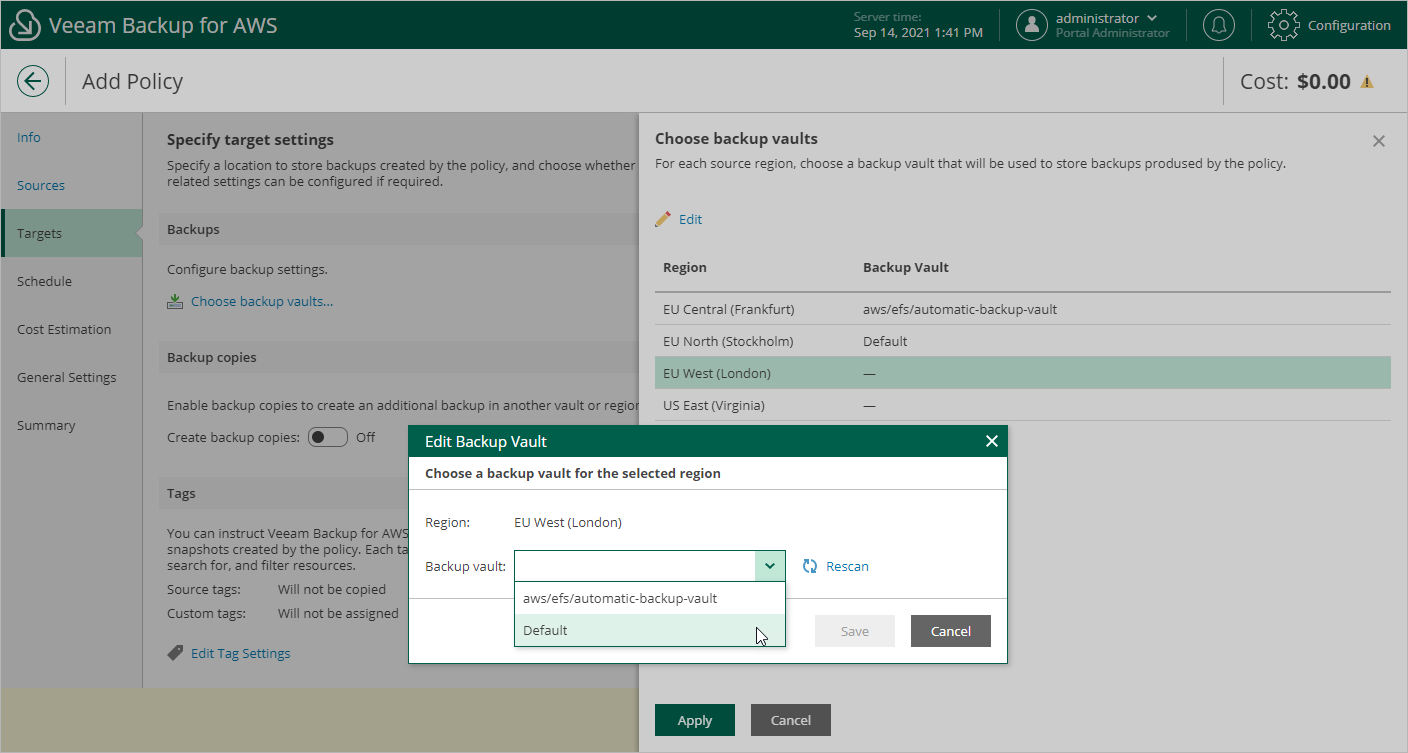Click the Edit link in vaults panel
Viewport: 1408px width, 753px height.
690,219
